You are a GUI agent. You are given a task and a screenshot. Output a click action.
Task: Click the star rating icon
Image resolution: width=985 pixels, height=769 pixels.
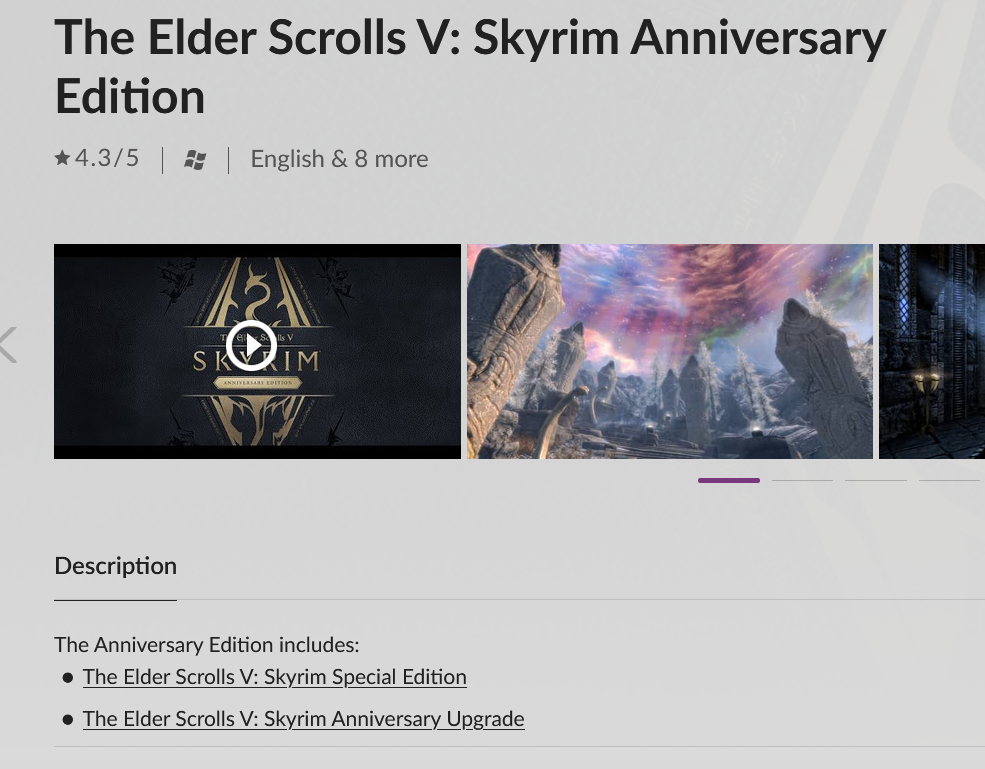click(62, 158)
